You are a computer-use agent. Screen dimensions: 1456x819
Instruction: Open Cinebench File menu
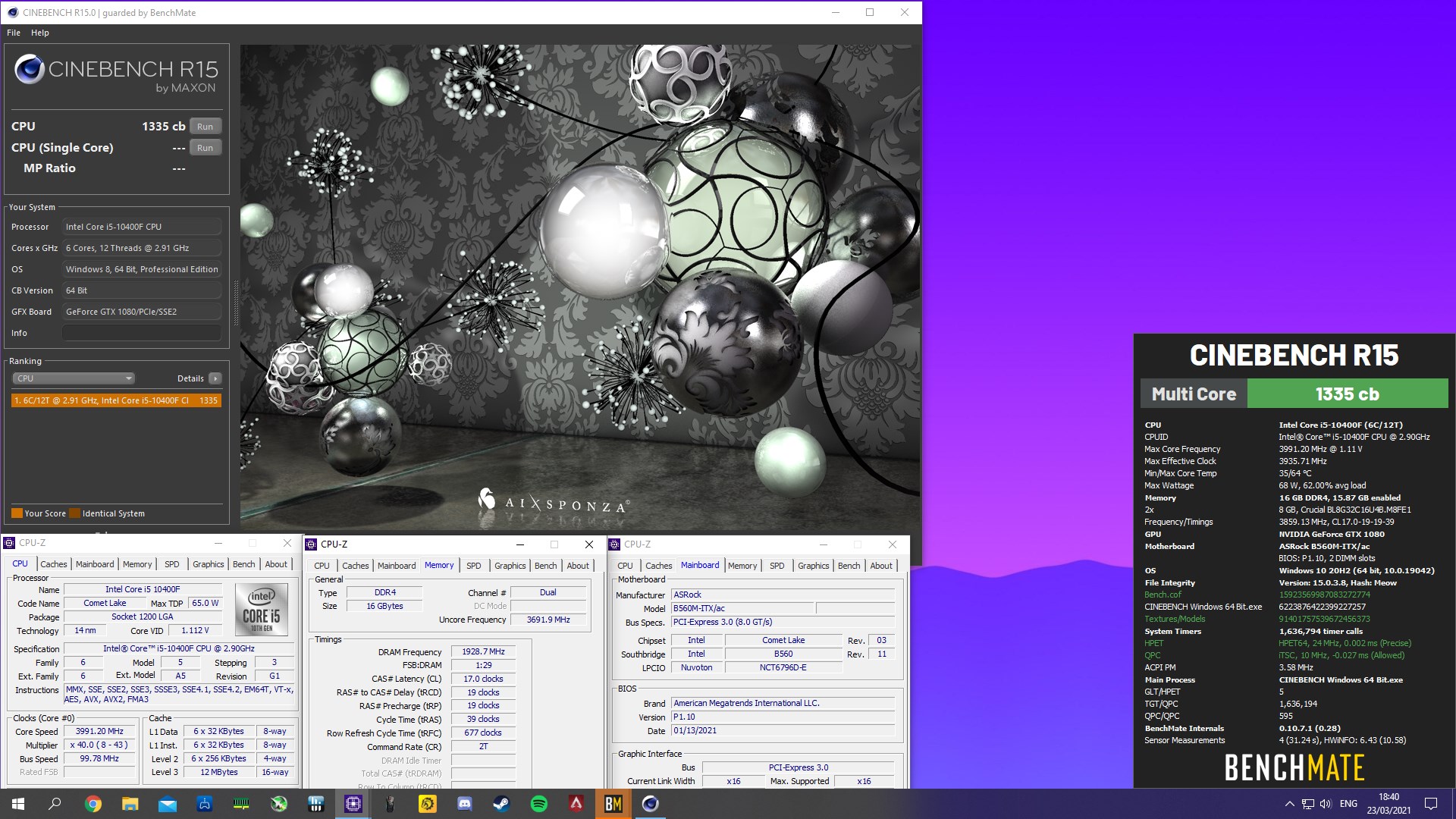(14, 33)
